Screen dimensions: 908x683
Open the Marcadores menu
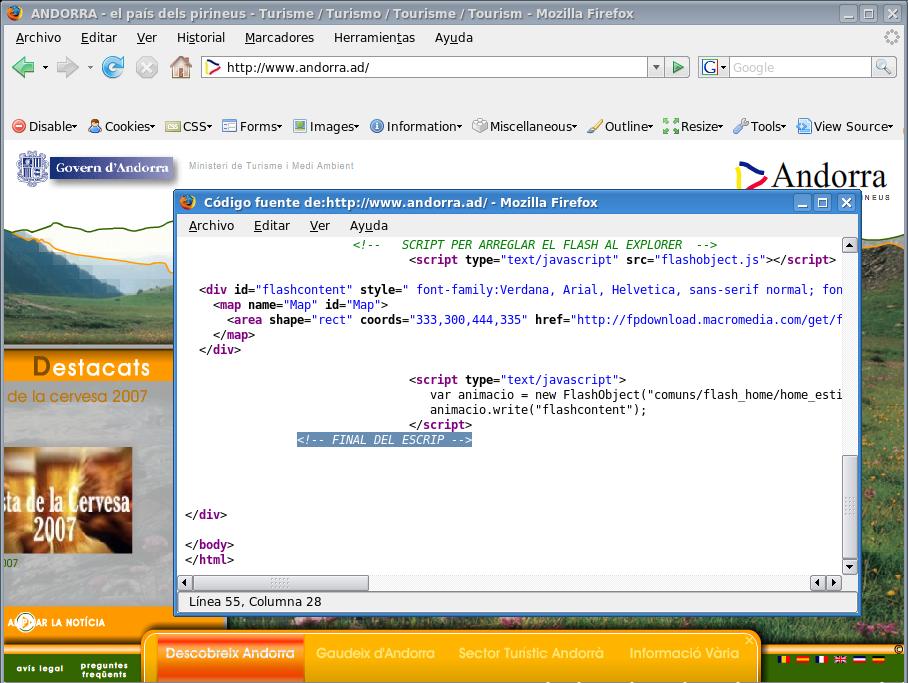tap(279, 38)
